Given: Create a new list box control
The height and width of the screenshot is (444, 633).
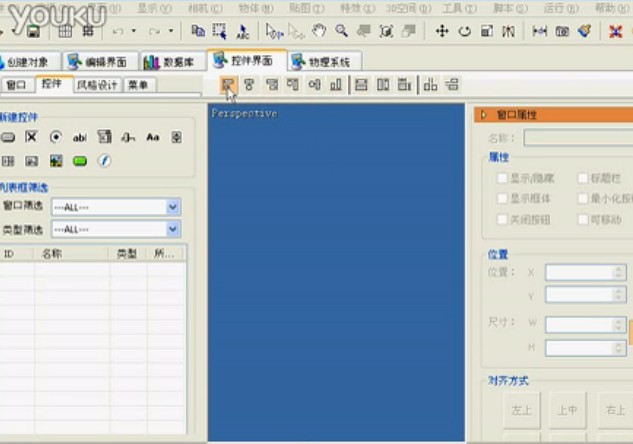Looking at the screenshot, I should (x=105, y=137).
